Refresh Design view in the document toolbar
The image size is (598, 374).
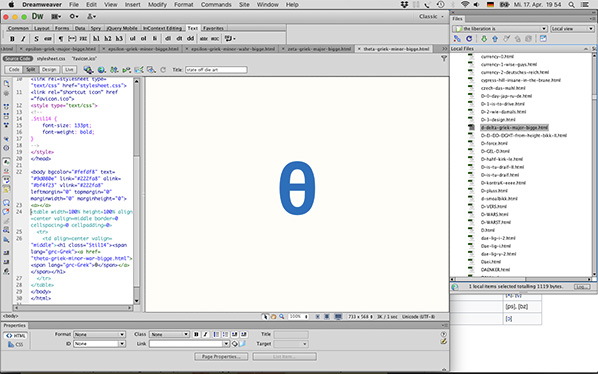coord(163,70)
